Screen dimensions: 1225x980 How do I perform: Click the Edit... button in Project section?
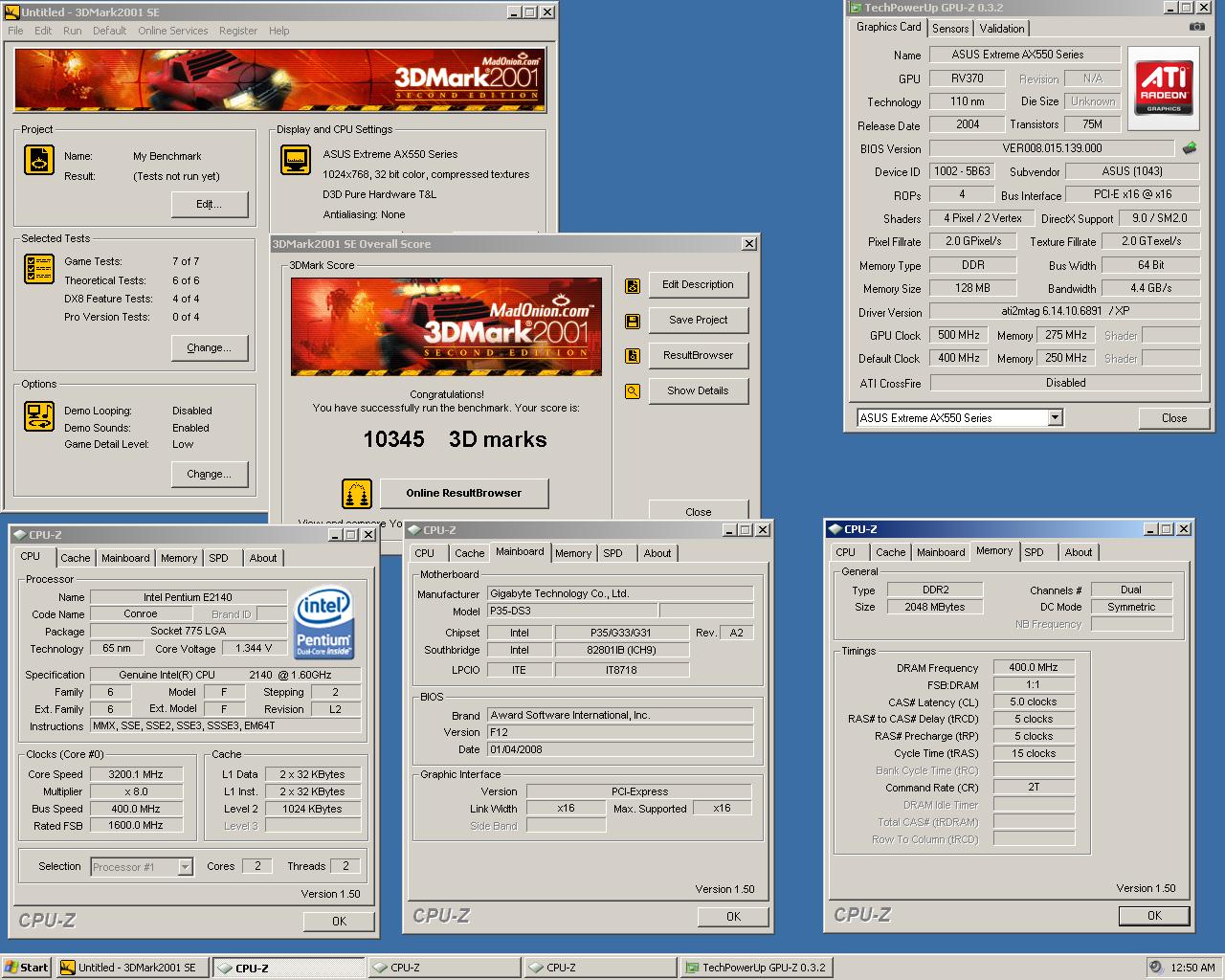[x=210, y=205]
